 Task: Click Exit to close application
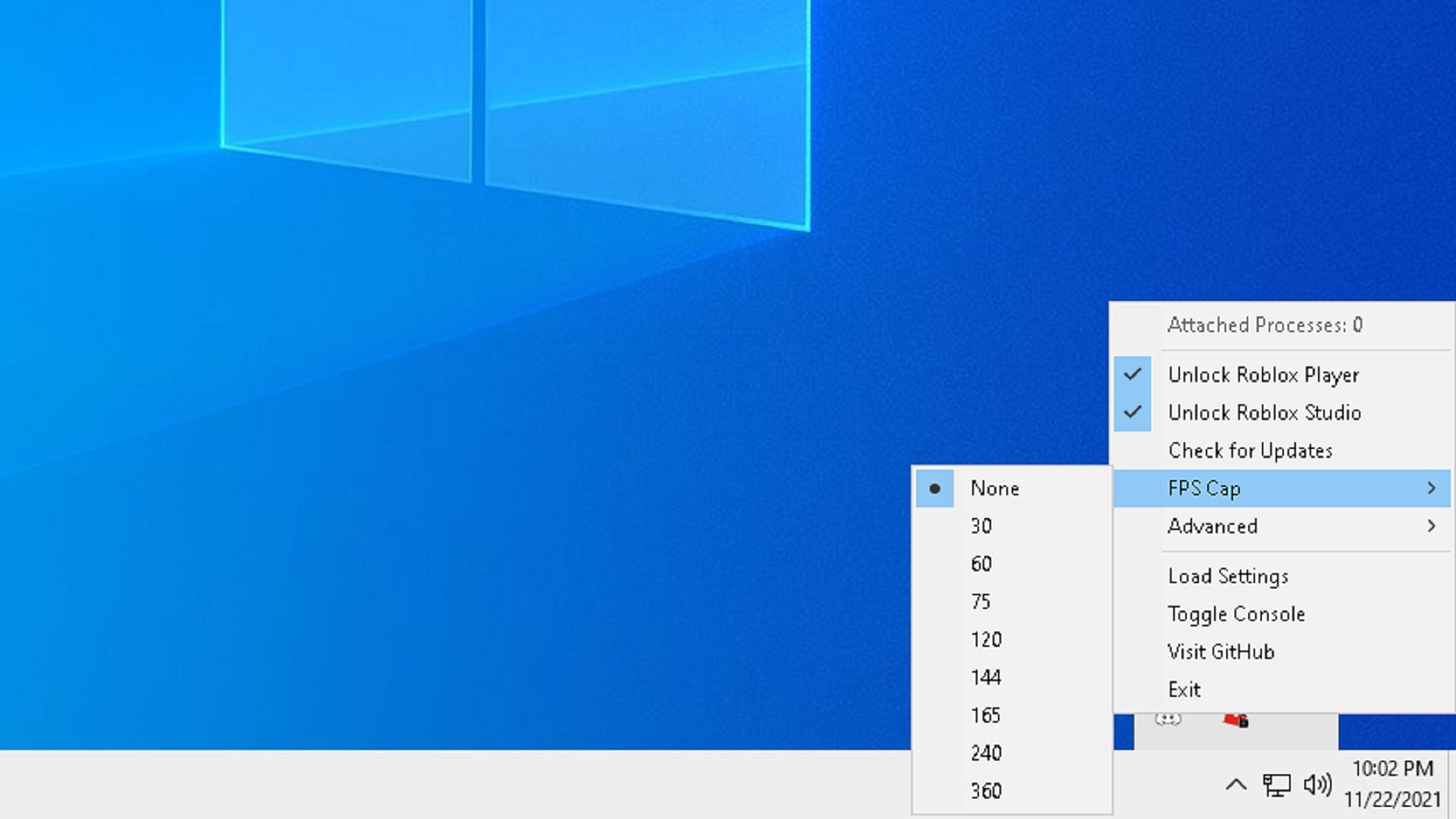[x=1184, y=689]
